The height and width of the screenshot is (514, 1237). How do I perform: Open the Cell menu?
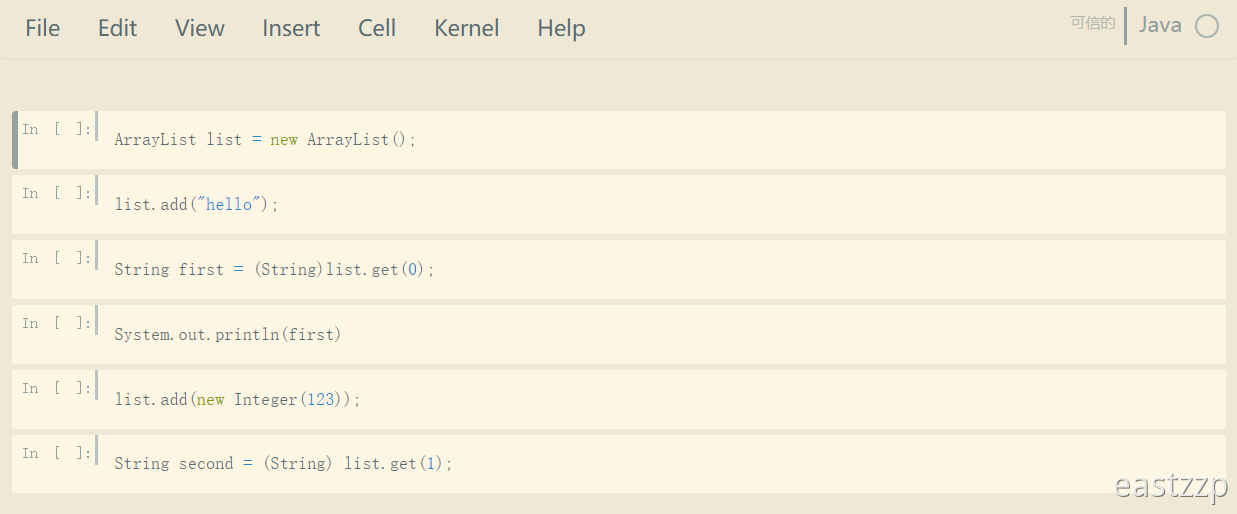click(x=377, y=28)
